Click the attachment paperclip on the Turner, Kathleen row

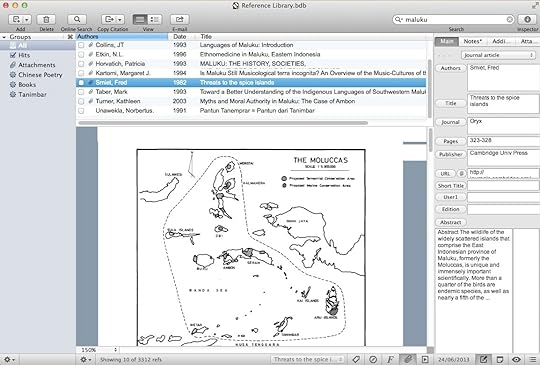(91, 101)
